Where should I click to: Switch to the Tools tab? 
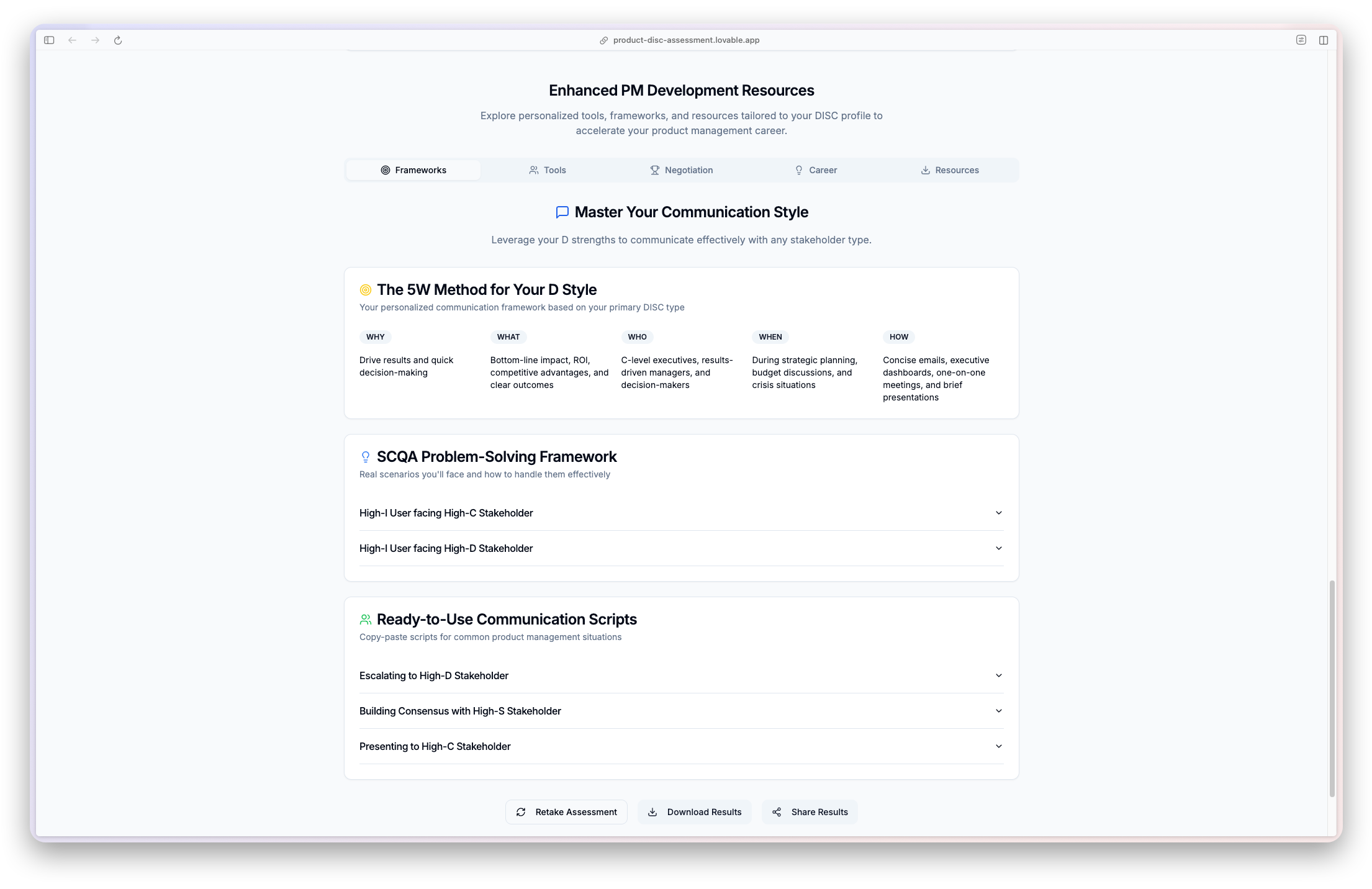click(548, 170)
